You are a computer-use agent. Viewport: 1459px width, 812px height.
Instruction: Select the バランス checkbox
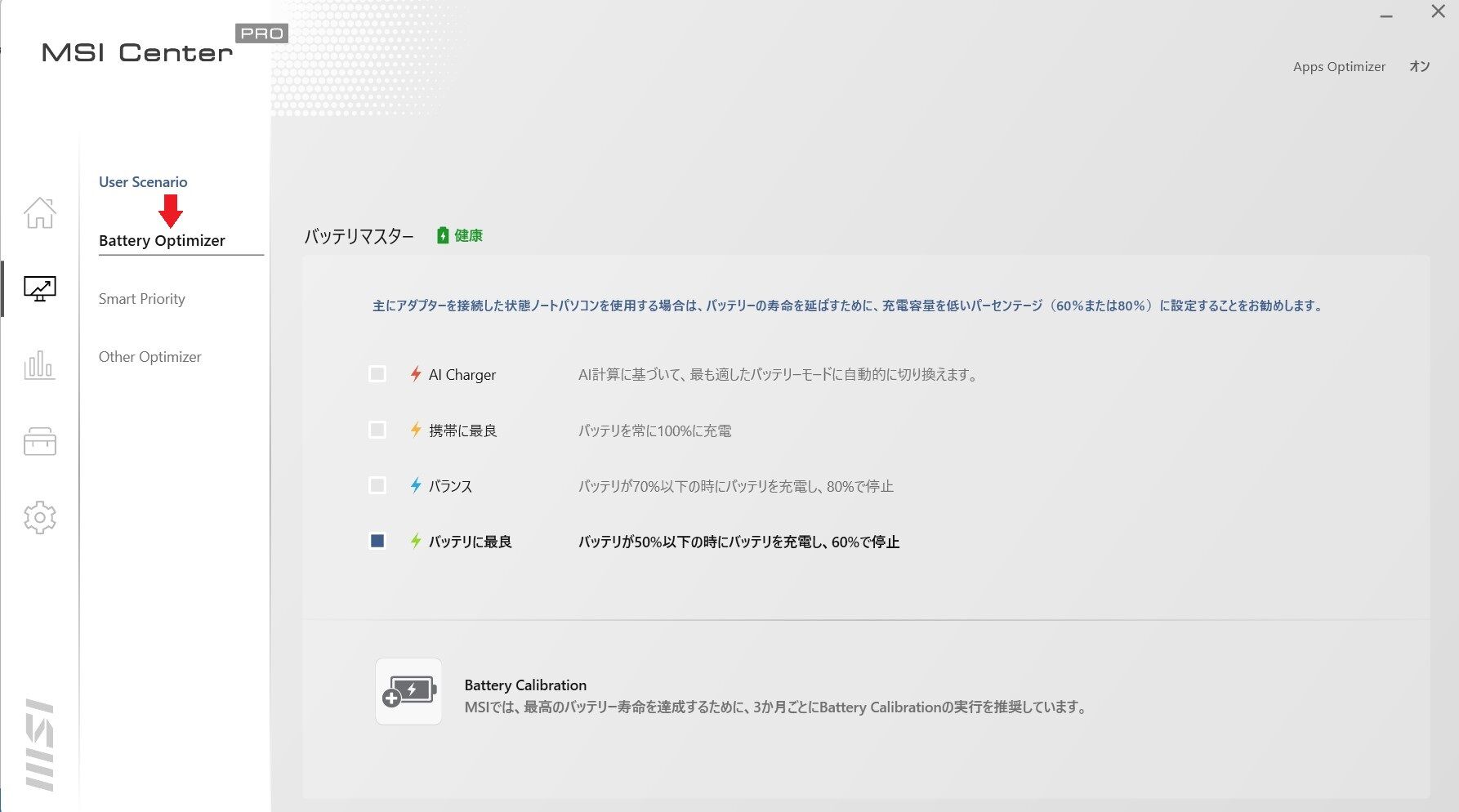[377, 485]
